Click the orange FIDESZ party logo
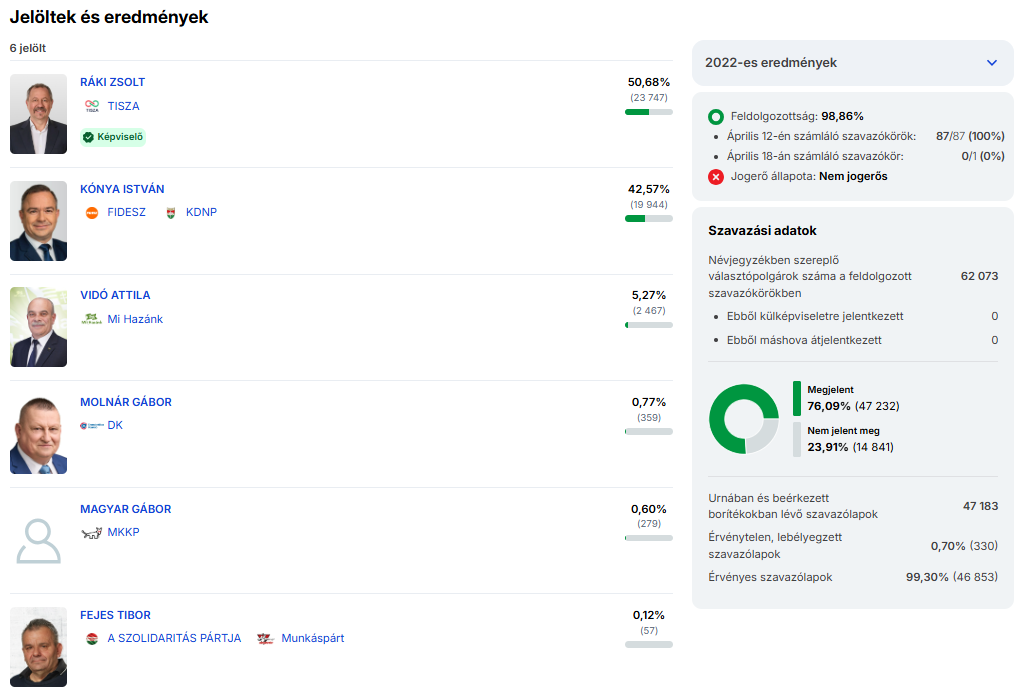This screenshot has width=1023, height=697. click(92, 213)
